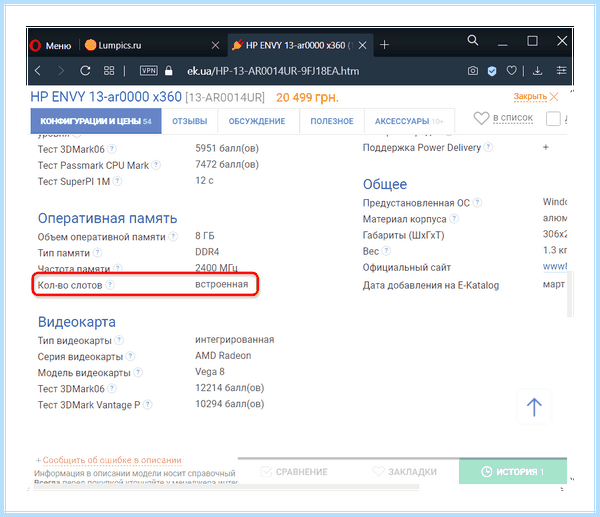Open the Speed Dial grid icon
Viewport: 600px width, 517px height.
coord(109,71)
